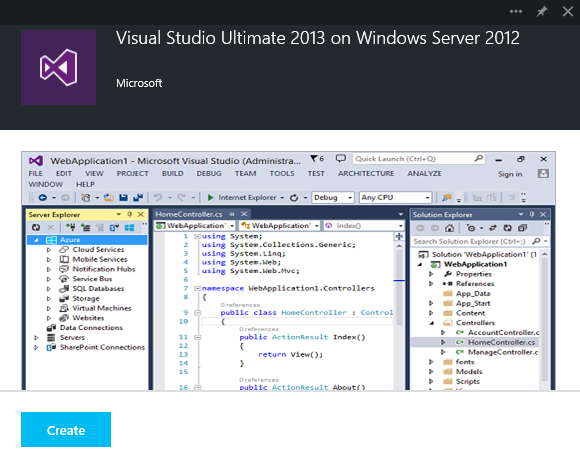
Task: Switch to the HomeController.cs tab
Action: tap(189, 214)
